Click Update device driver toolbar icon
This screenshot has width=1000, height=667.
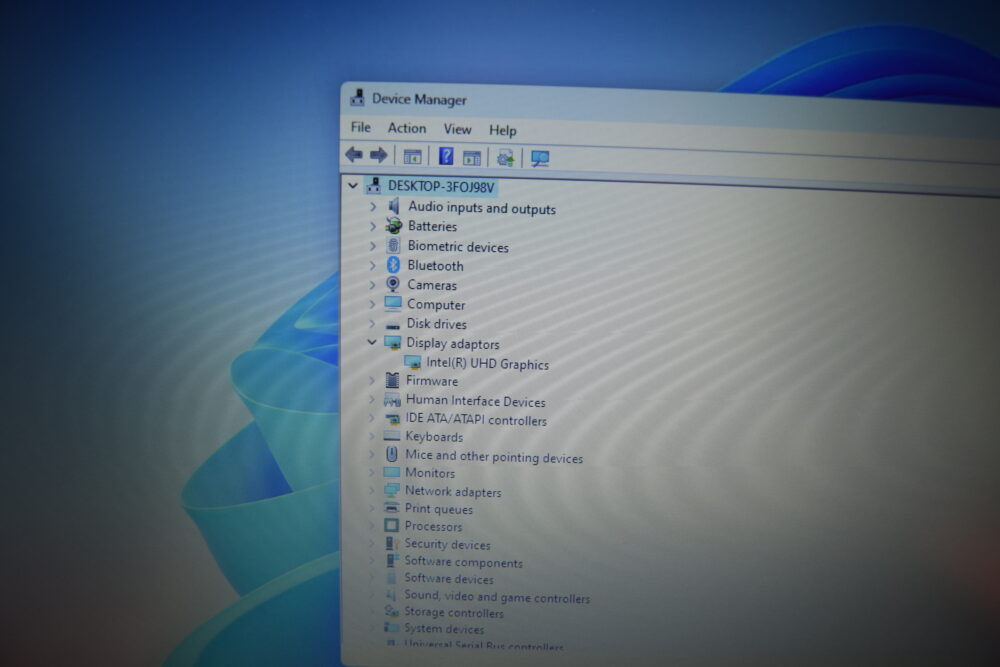point(505,158)
